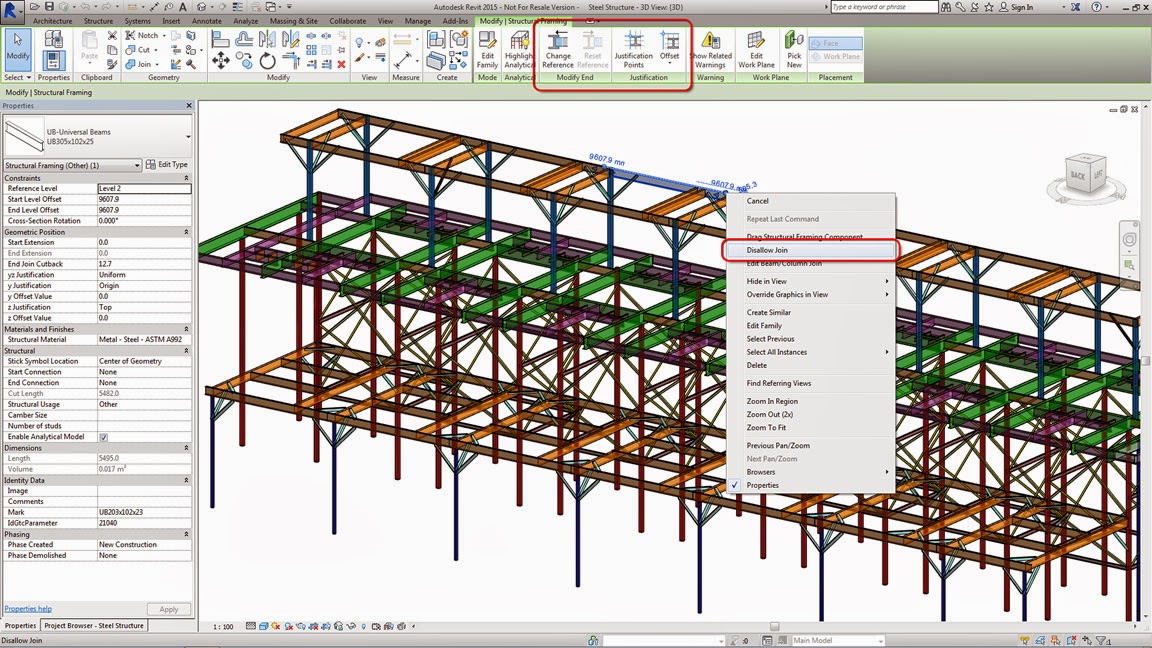Viewport: 1152px width, 648px height.
Task: Click the search binoculars icon
Action: click(946, 7)
